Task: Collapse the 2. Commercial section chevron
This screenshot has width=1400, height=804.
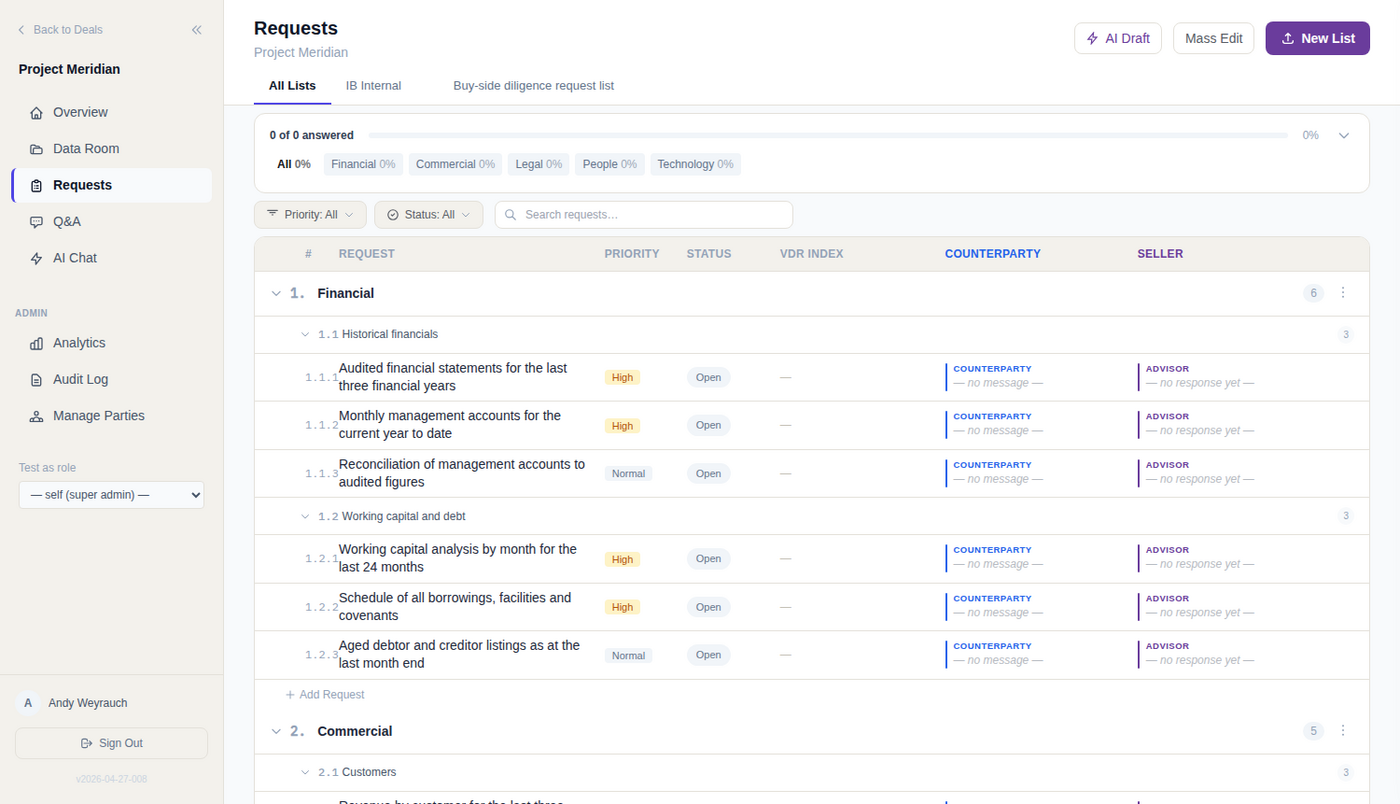Action: tap(276, 732)
